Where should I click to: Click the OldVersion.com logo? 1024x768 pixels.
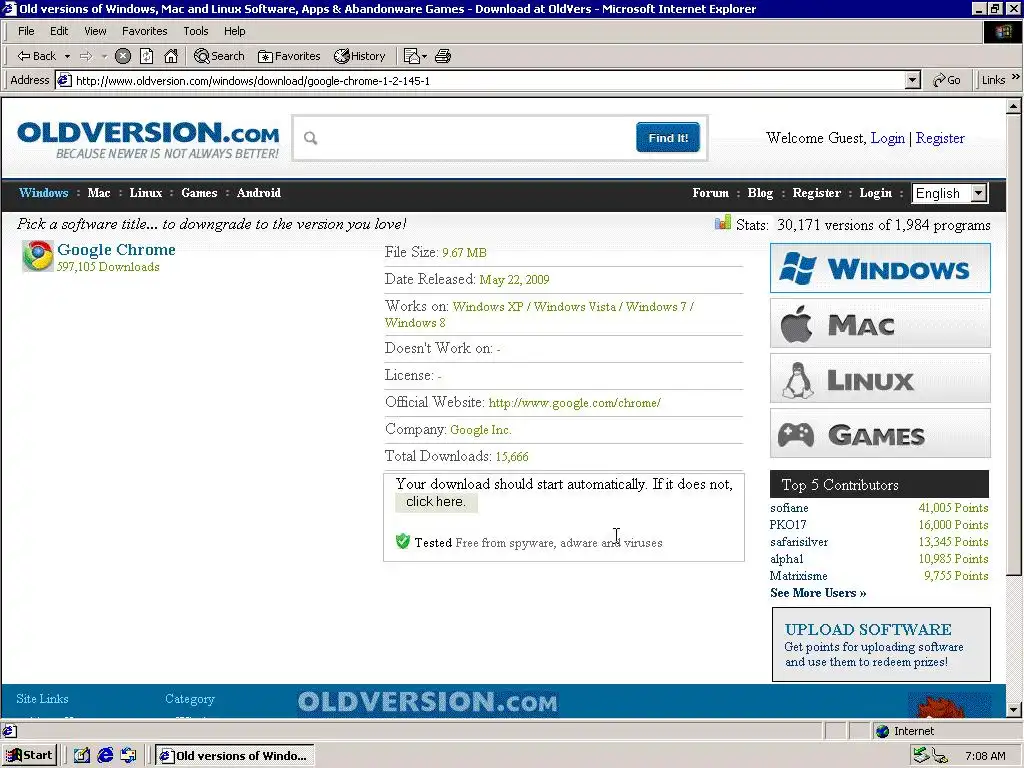point(148,140)
